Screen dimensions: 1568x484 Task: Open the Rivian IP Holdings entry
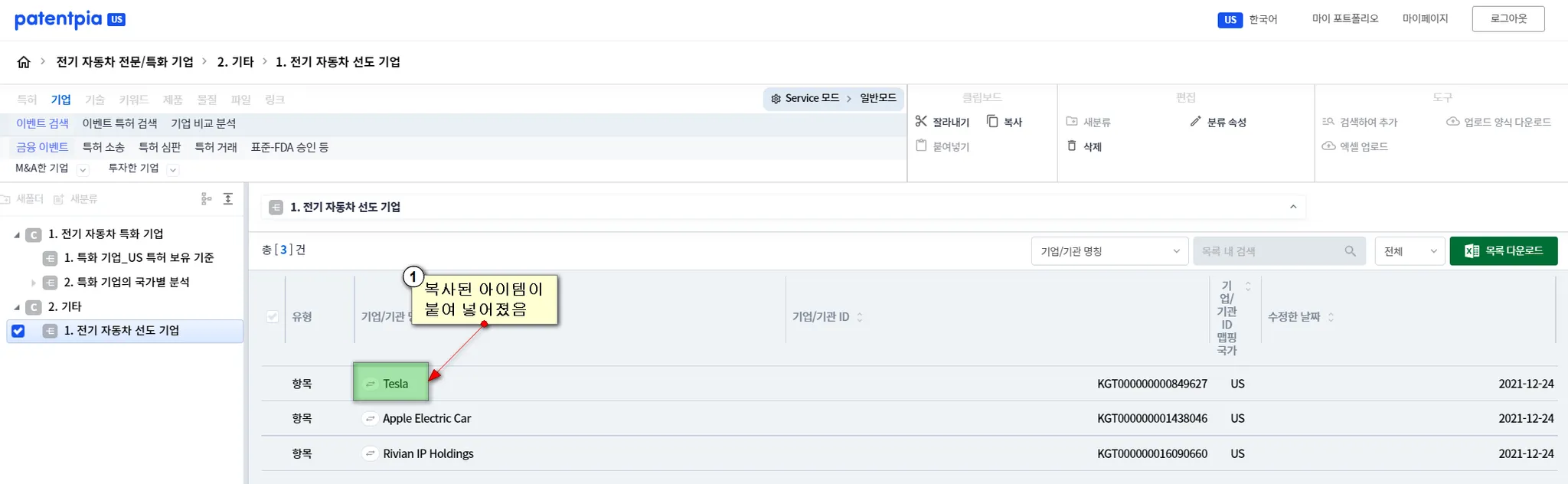[x=429, y=454]
